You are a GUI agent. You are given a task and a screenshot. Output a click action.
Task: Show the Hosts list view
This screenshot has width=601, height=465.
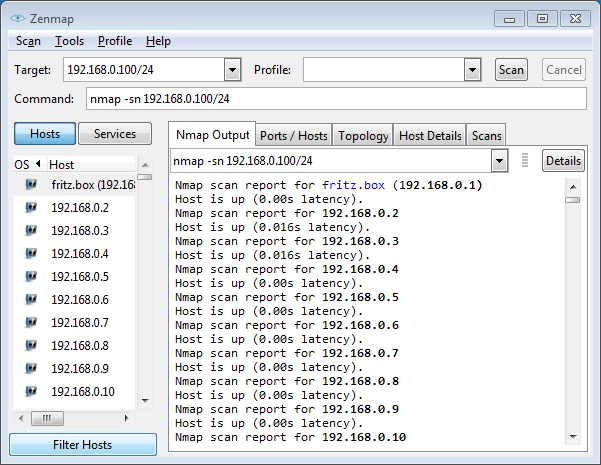[45, 134]
